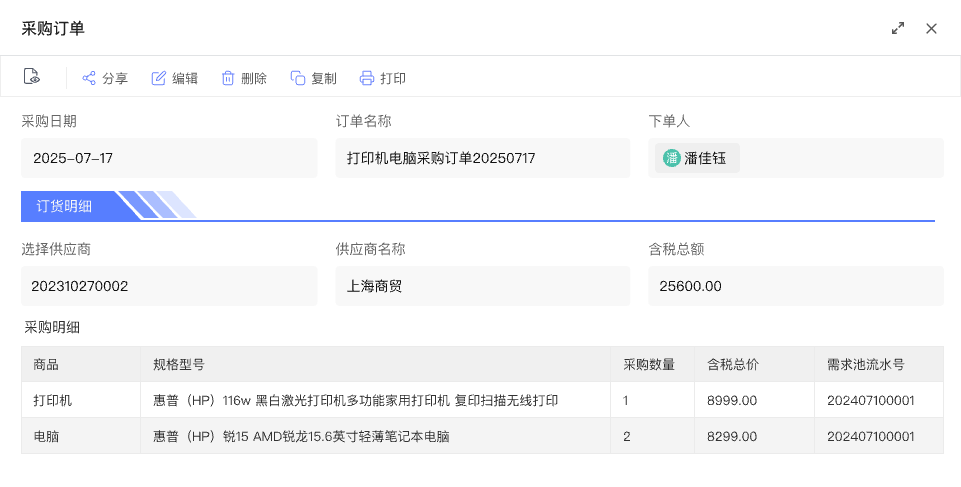Click the 含税总额 field 25600.00
Image resolution: width=961 pixels, height=487 pixels.
coord(796,286)
